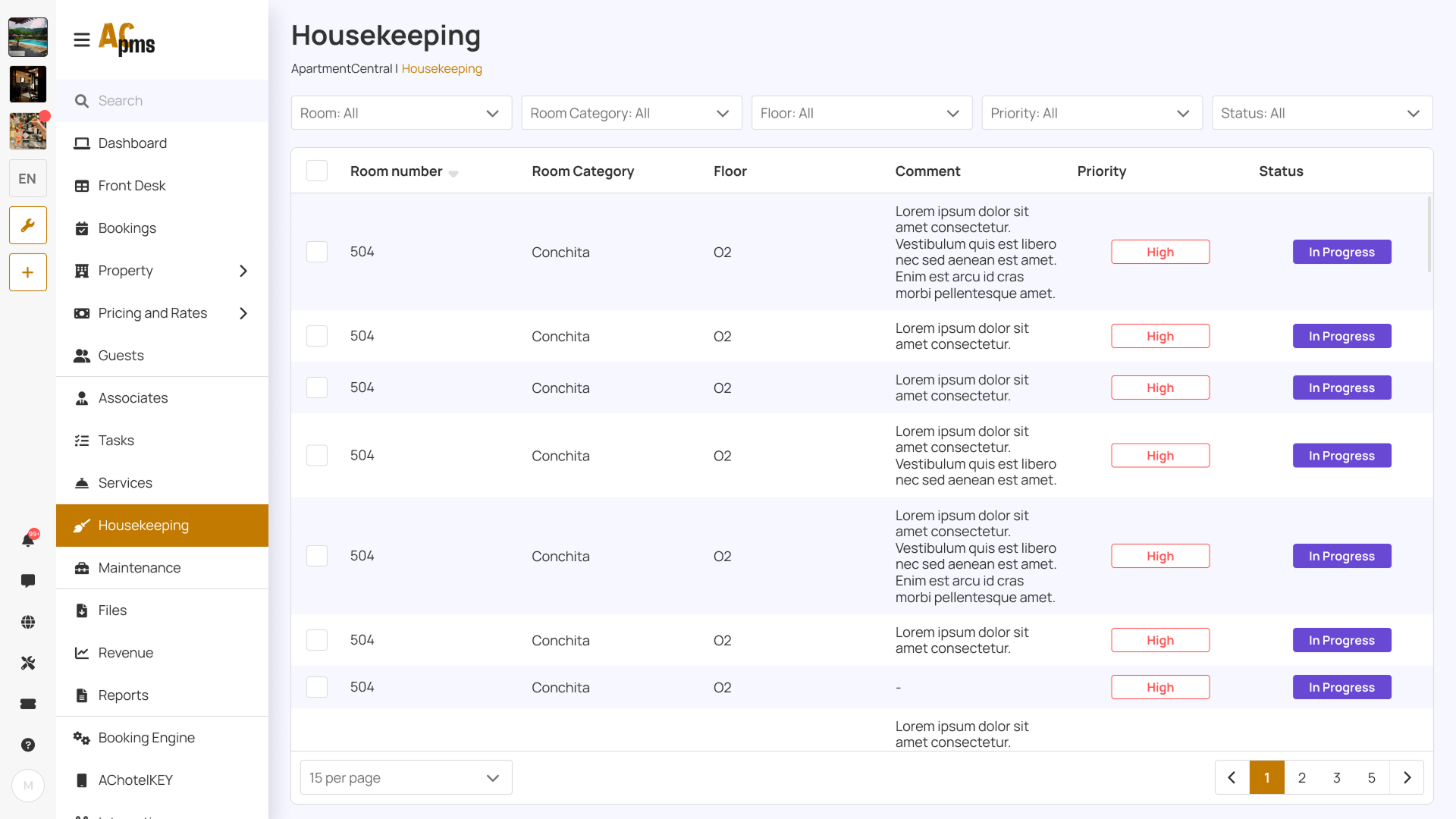Click the orange wrench icon button
1456x819 pixels.
[28, 225]
